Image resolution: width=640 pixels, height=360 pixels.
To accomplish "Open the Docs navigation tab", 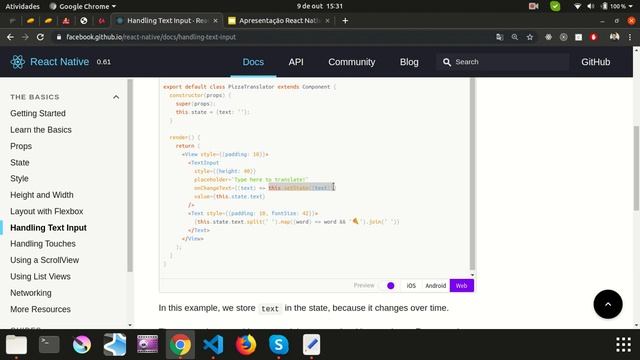I will [x=253, y=62].
